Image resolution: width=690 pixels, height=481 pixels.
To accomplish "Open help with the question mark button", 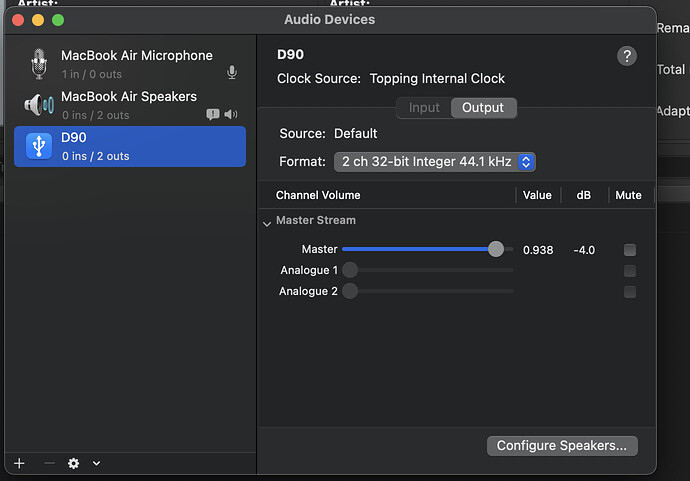I will (x=627, y=56).
